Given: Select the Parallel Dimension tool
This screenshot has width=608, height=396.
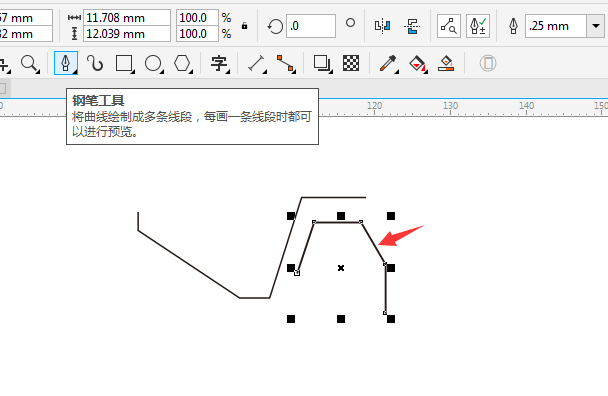Looking at the screenshot, I should click(257, 63).
